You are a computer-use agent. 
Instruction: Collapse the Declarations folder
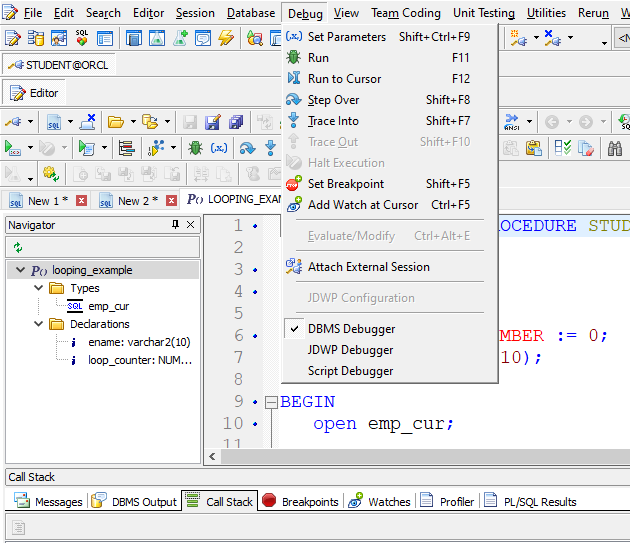tap(38, 324)
